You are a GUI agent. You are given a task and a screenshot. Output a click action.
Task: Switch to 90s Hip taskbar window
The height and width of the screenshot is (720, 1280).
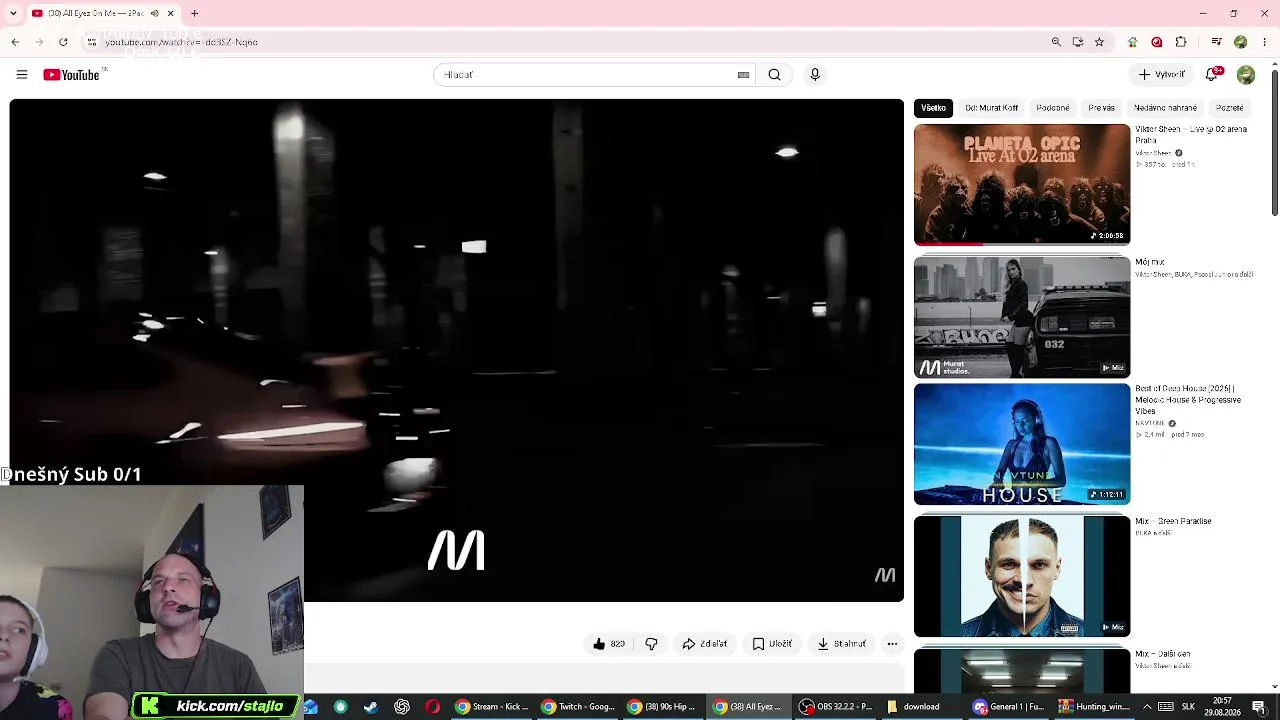(662, 707)
